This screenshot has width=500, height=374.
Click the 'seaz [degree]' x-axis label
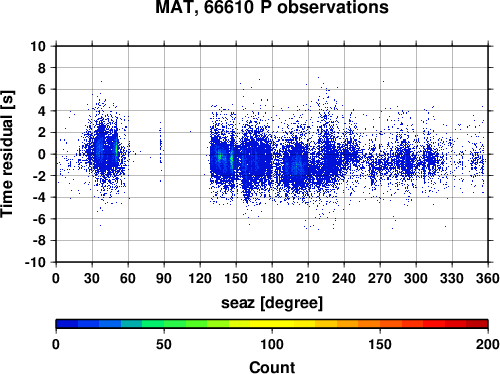tap(272, 302)
